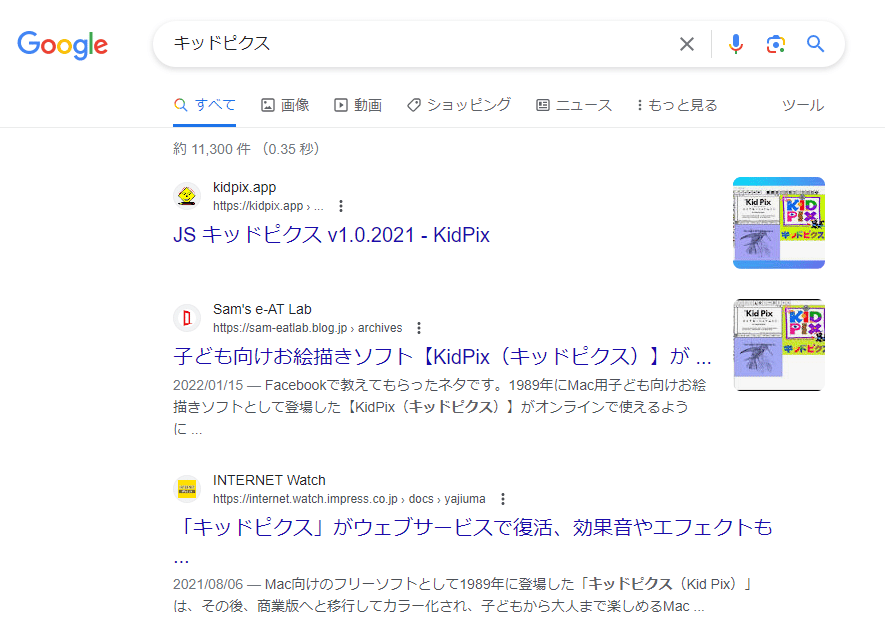The image size is (885, 634).
Task: Open the ツール options
Action: (x=803, y=105)
